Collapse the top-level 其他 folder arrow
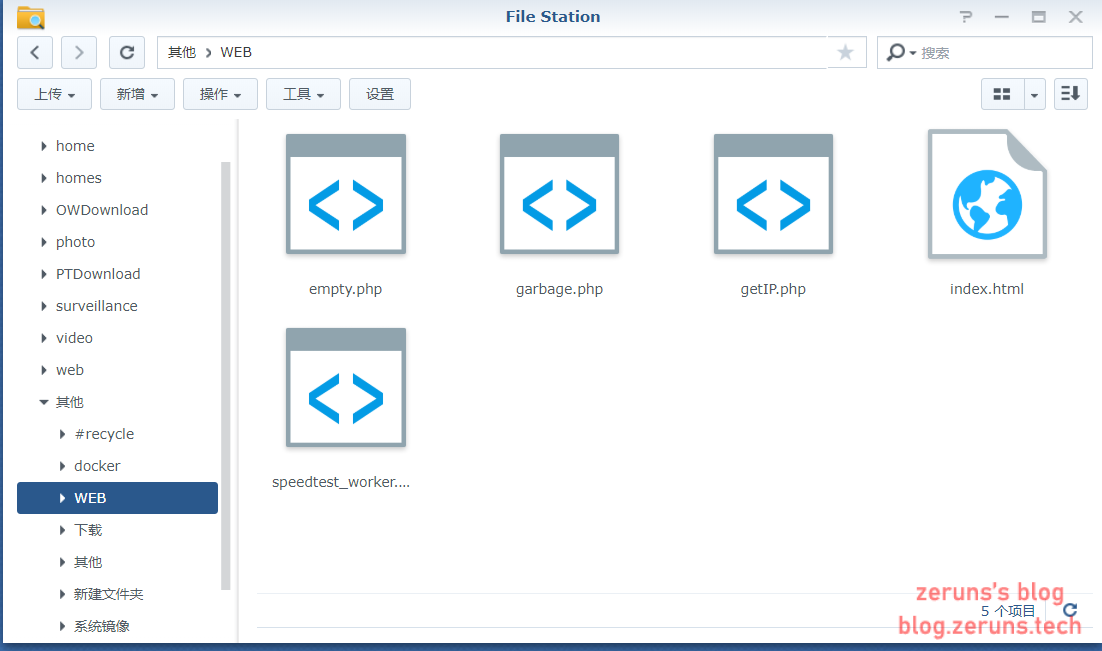This screenshot has width=1102, height=651. [44, 402]
